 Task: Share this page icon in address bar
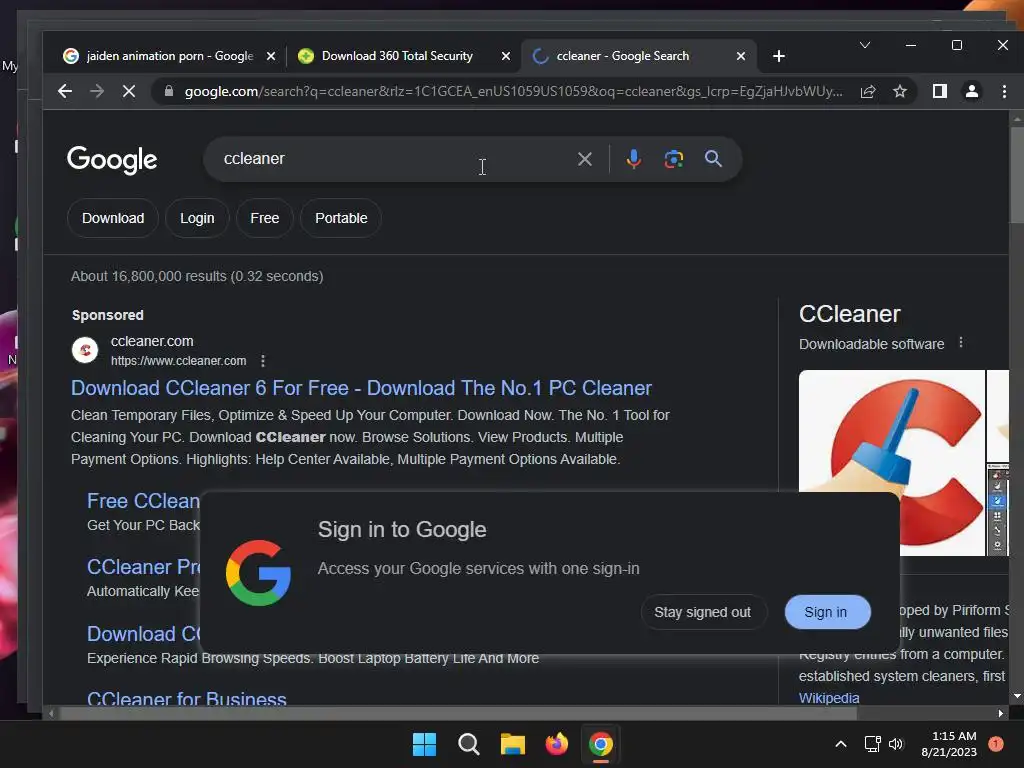(868, 91)
